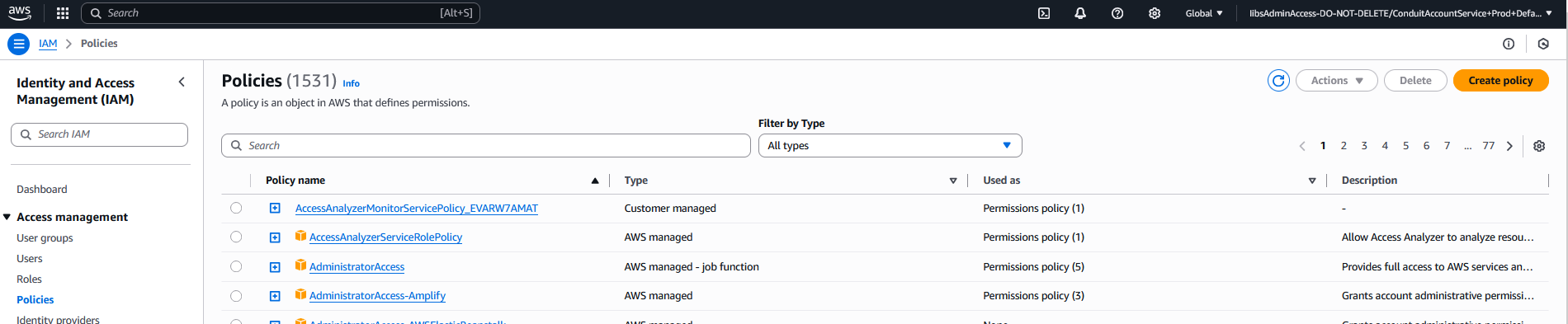The image size is (1568, 324).
Task: Expand the AdministratorAccess policy row
Action: 275,267
